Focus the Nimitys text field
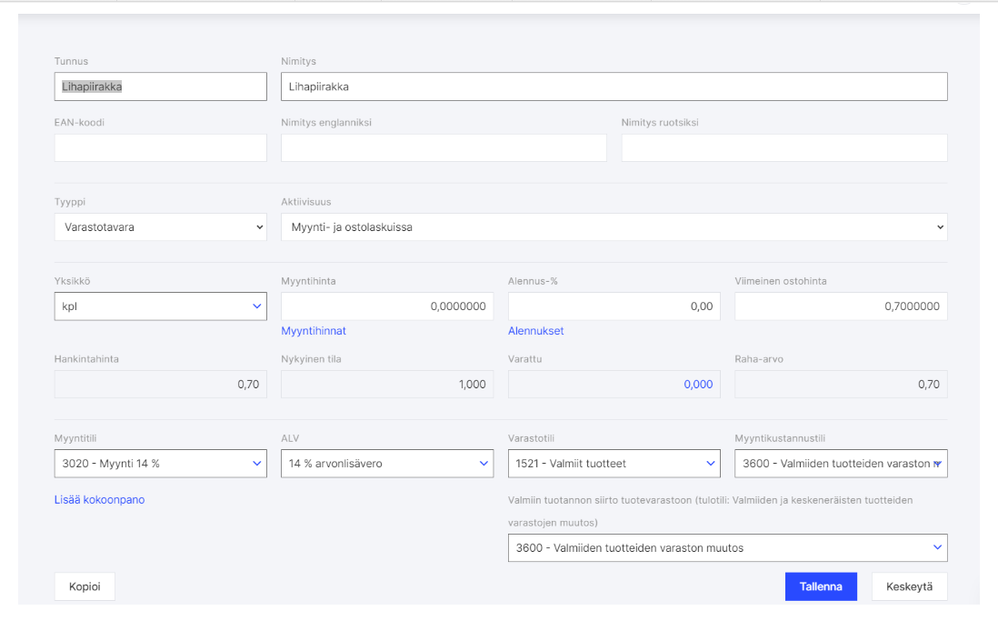The width and height of the screenshot is (998, 622). coord(614,87)
